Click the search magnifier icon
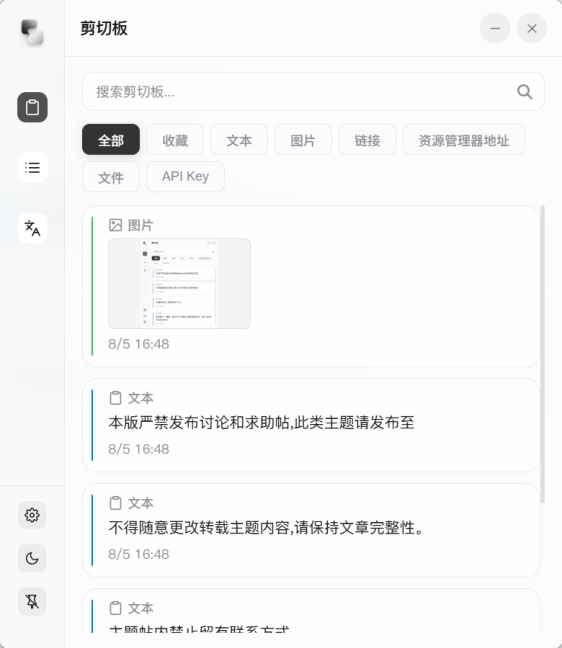 click(x=524, y=92)
